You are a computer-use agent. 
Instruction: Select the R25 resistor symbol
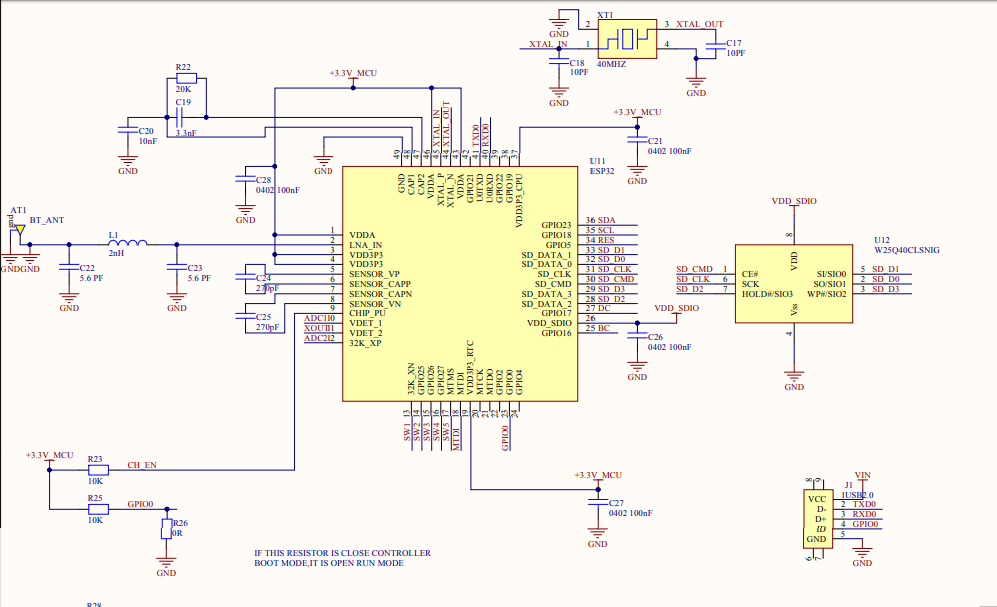(x=98, y=509)
